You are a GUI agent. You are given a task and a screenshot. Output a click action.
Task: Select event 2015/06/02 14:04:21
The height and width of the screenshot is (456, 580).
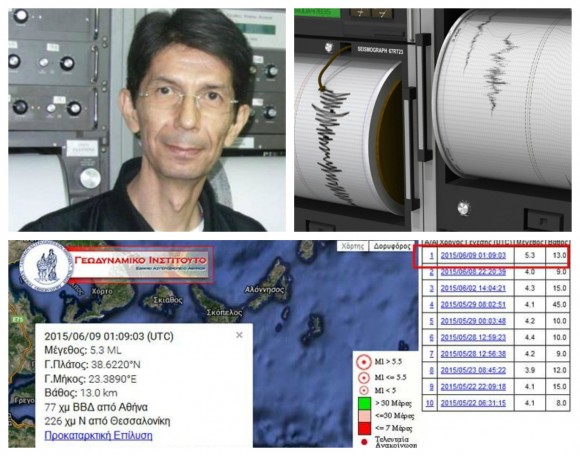coord(473,288)
